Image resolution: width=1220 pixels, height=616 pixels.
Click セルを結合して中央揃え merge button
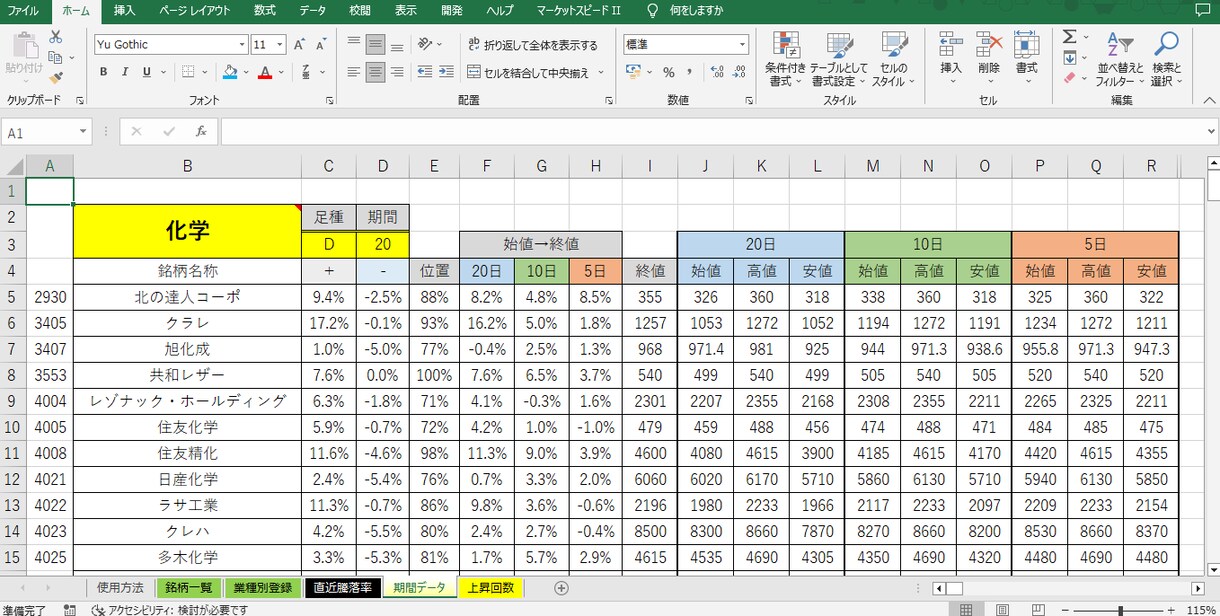coord(529,72)
